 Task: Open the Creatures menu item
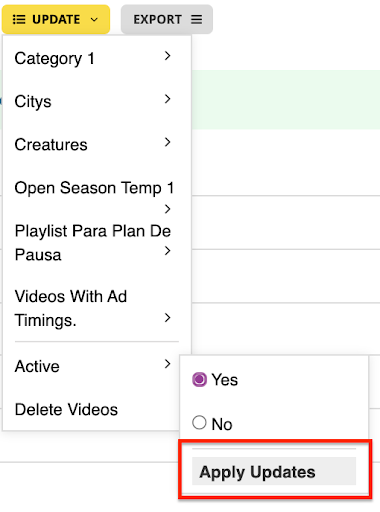click(x=51, y=145)
